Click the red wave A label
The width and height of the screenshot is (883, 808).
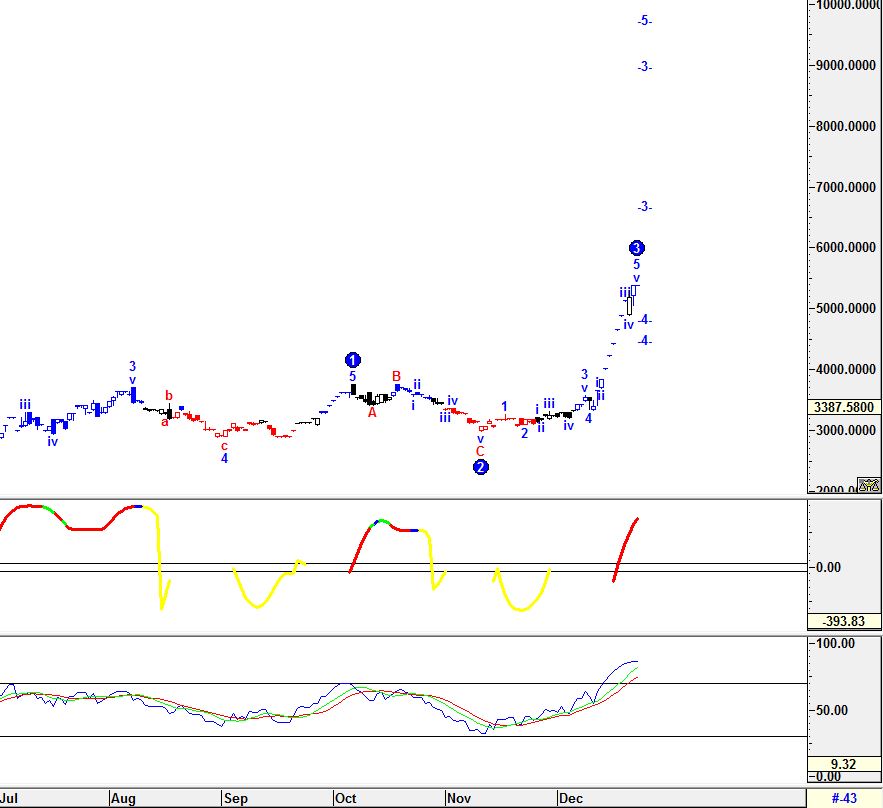pyautogui.click(x=372, y=412)
